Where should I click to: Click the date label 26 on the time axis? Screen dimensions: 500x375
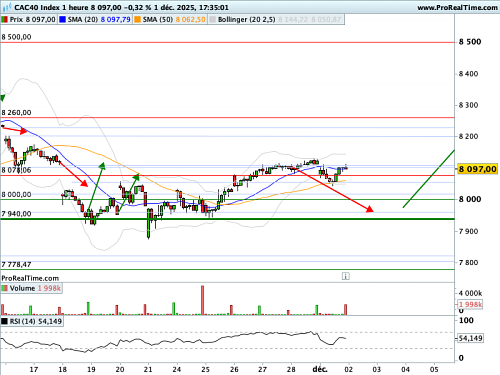pyautogui.click(x=234, y=369)
